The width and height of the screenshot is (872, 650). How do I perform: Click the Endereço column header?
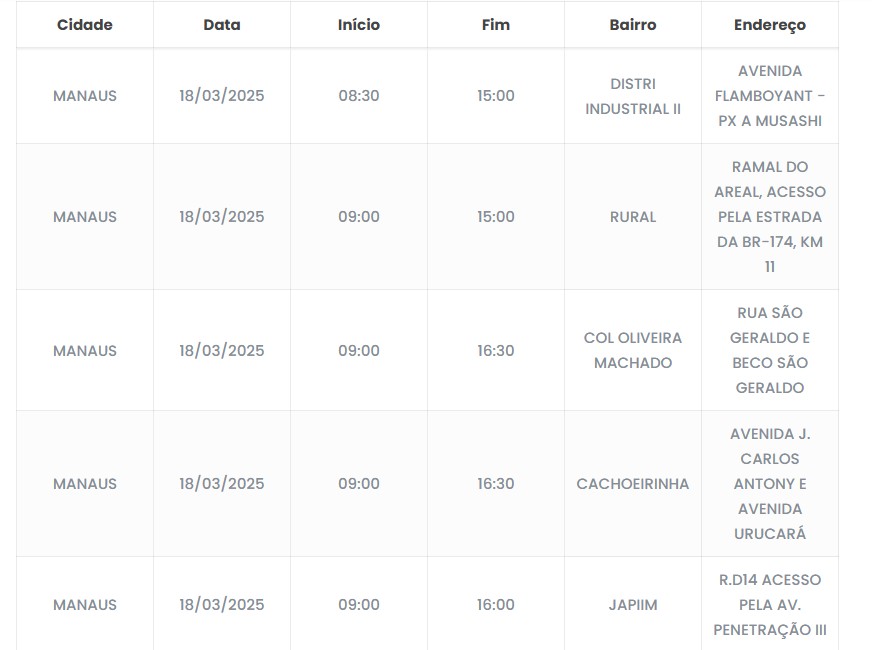click(x=770, y=25)
